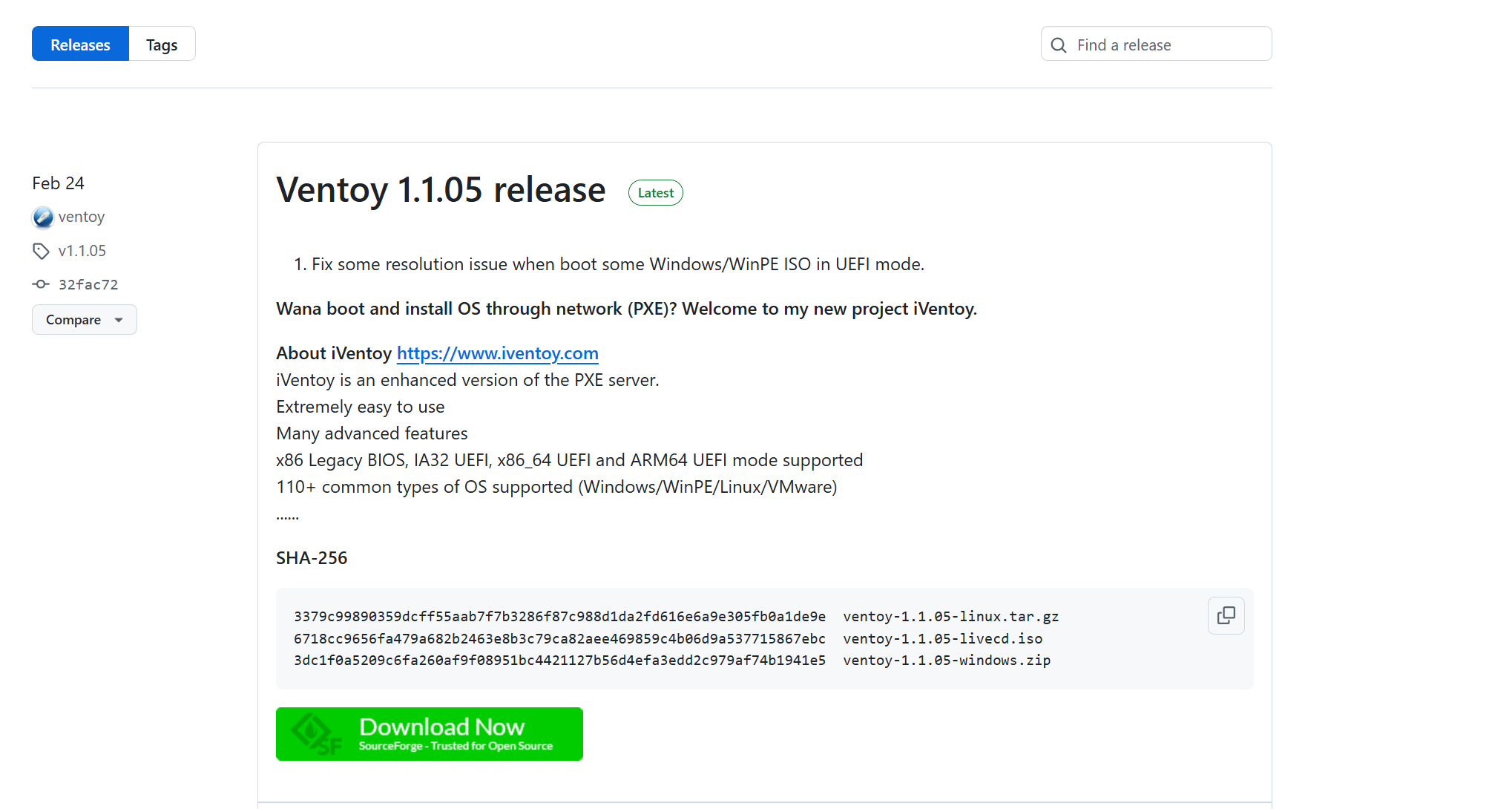
Task: Click the linux.tar.gz checksum line
Action: [675, 617]
